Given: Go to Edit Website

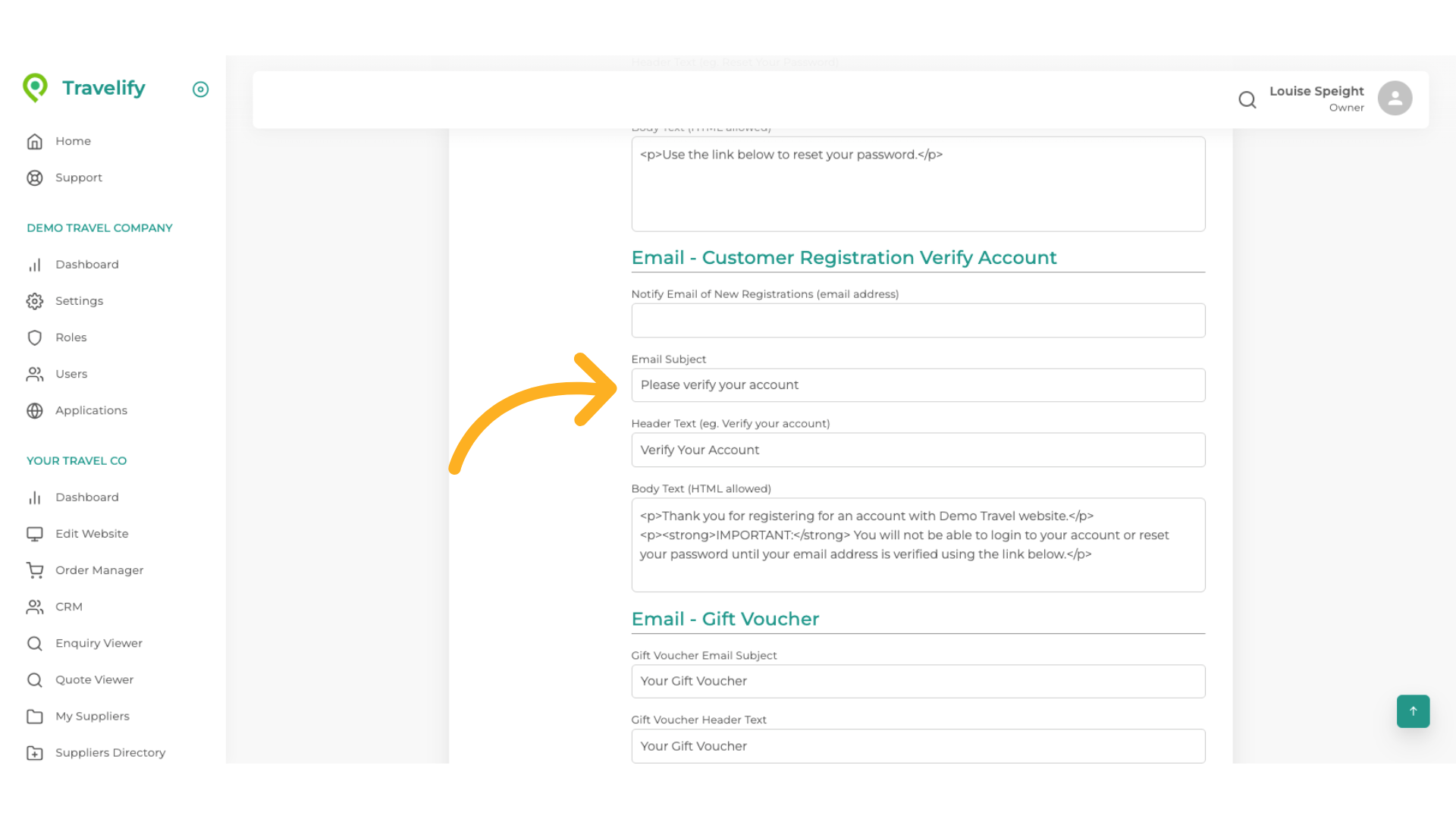Looking at the screenshot, I should [91, 534].
